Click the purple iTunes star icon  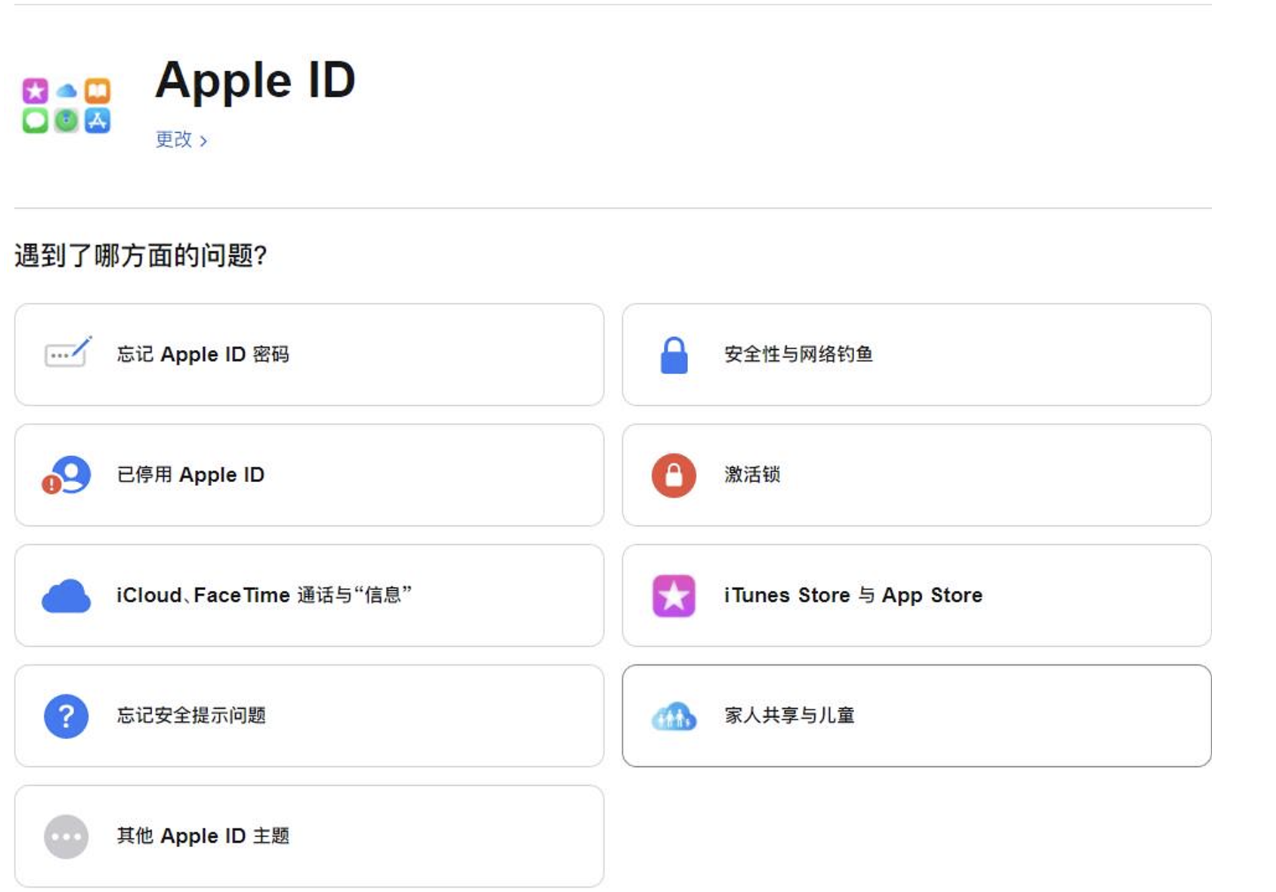click(x=674, y=596)
